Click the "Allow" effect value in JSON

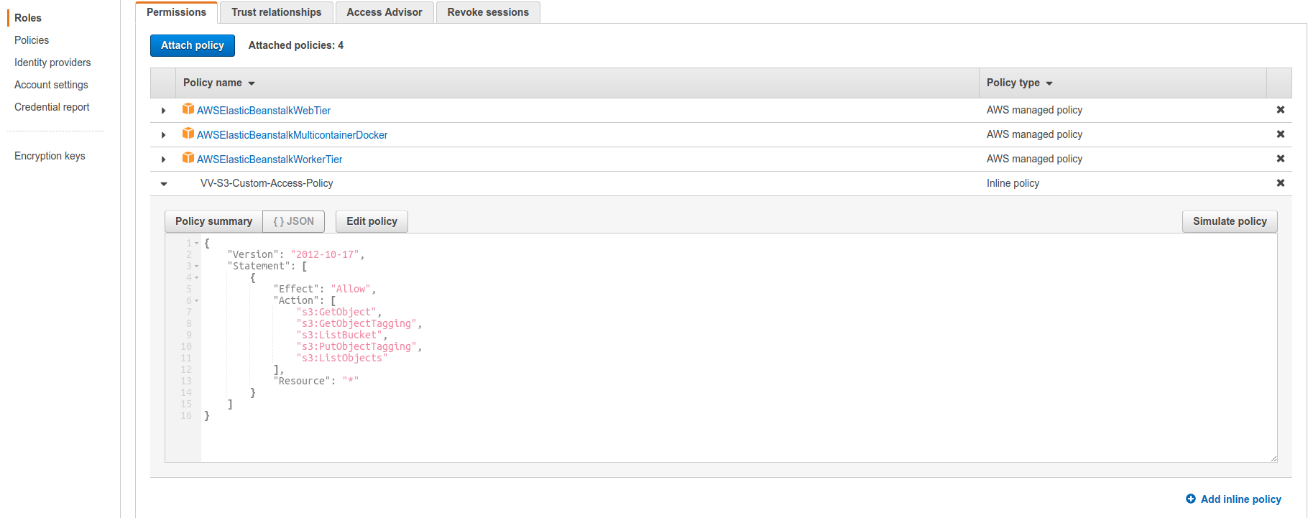point(350,289)
